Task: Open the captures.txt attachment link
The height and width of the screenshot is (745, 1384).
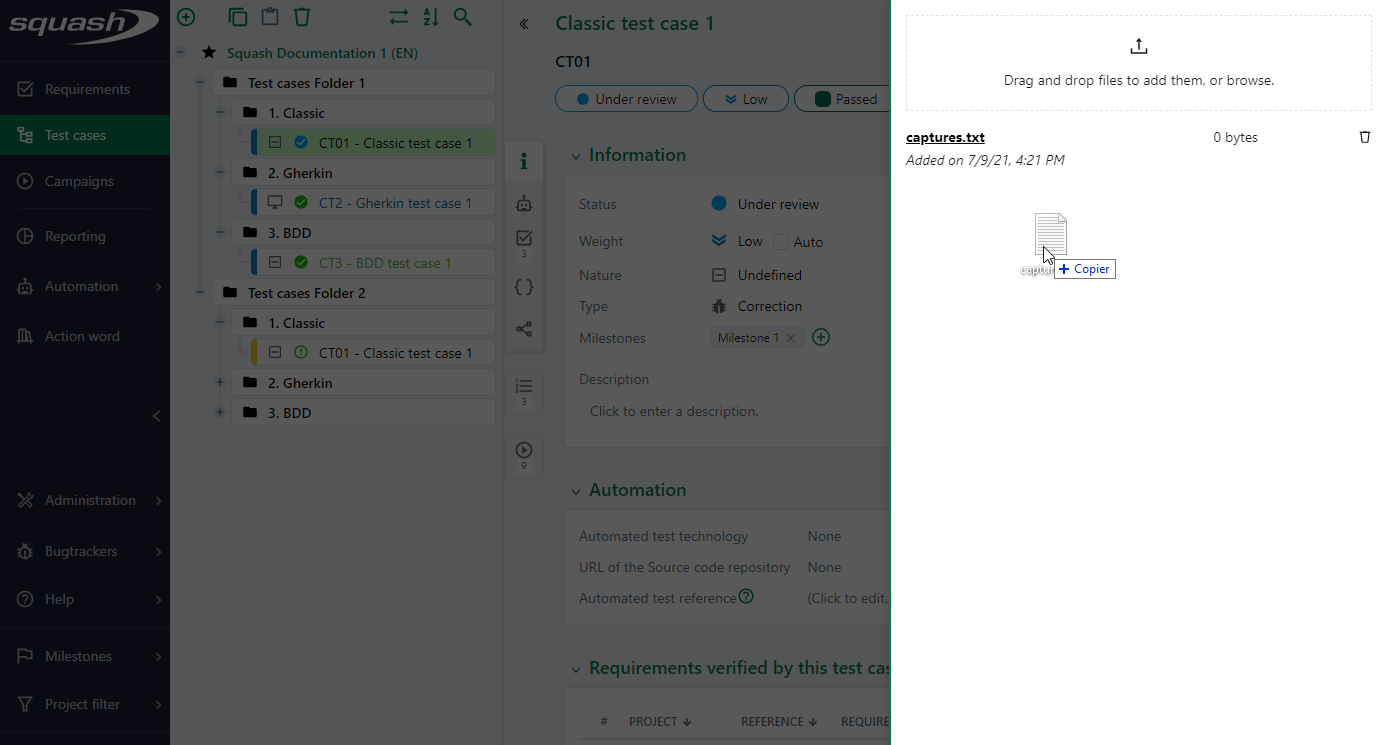Action: pyautogui.click(x=944, y=137)
